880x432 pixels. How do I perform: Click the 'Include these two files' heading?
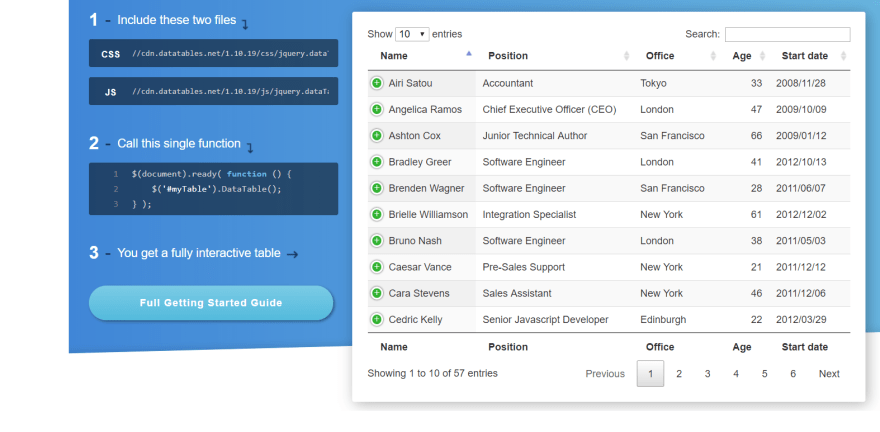[177, 20]
